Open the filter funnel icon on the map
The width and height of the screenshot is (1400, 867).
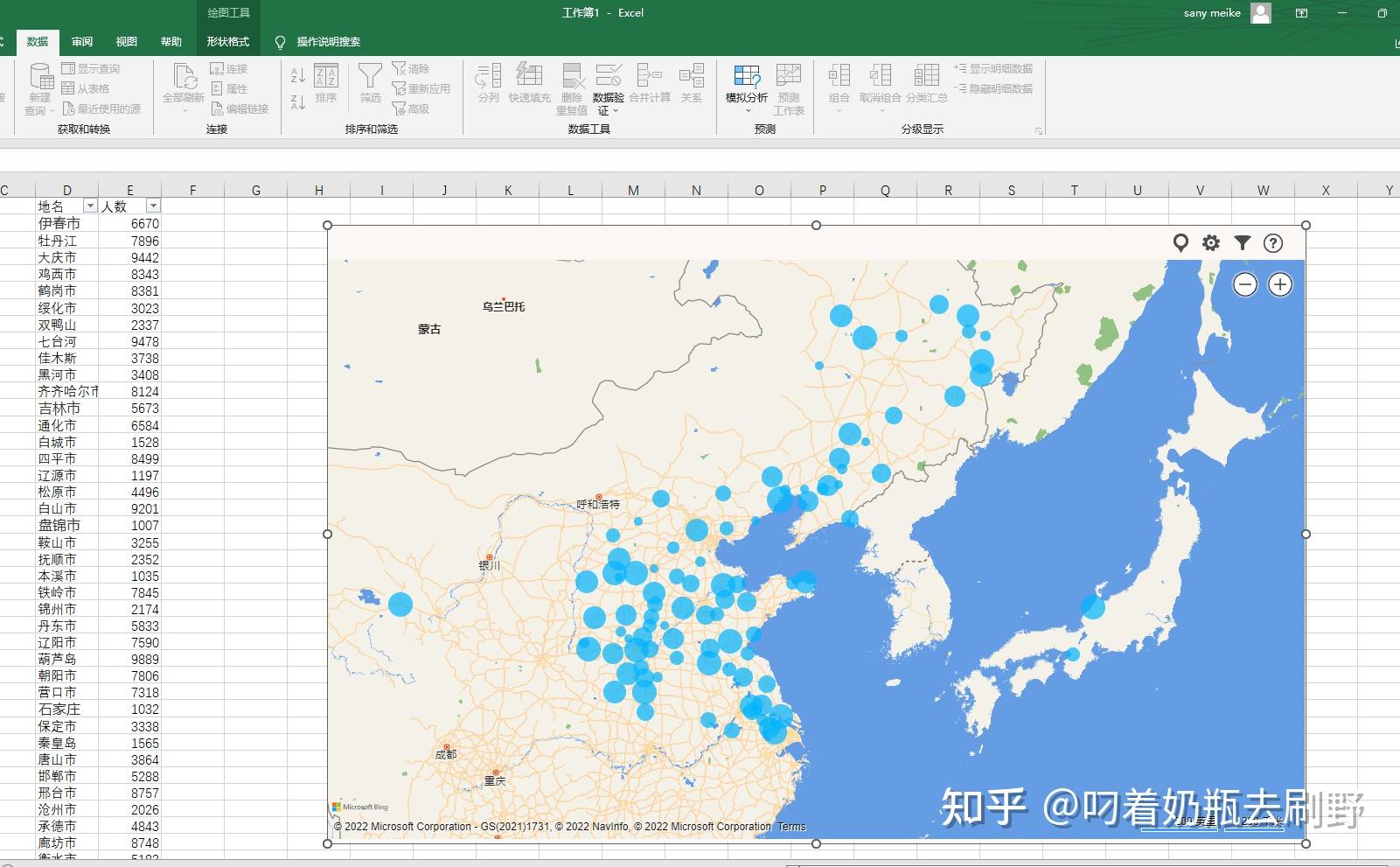click(1242, 244)
